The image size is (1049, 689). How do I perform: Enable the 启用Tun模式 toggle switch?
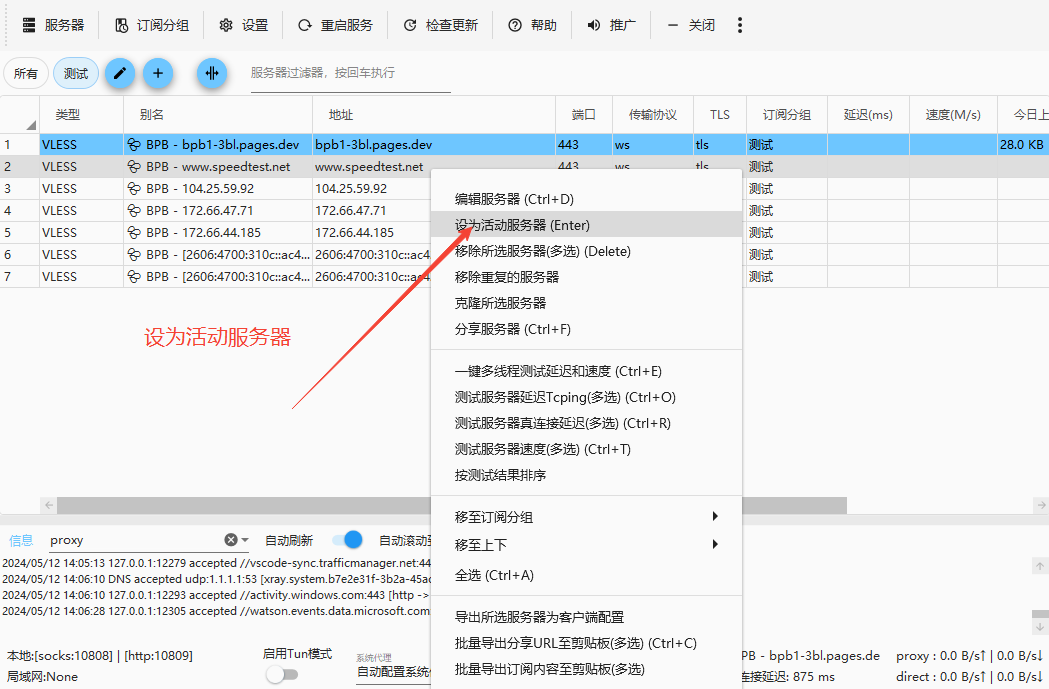click(x=281, y=675)
